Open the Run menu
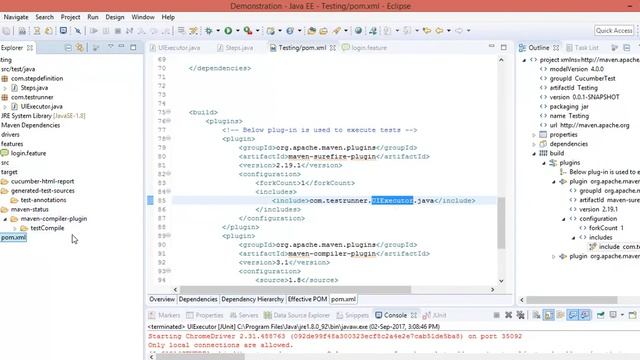The height and width of the screenshot is (360, 640). (x=93, y=17)
